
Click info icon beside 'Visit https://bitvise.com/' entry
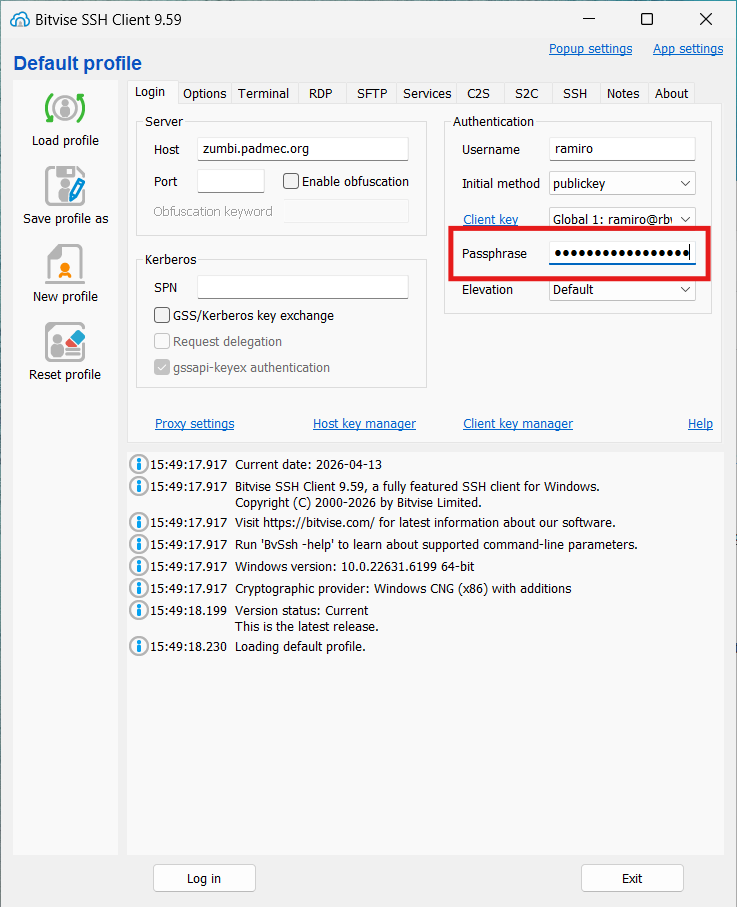138,522
